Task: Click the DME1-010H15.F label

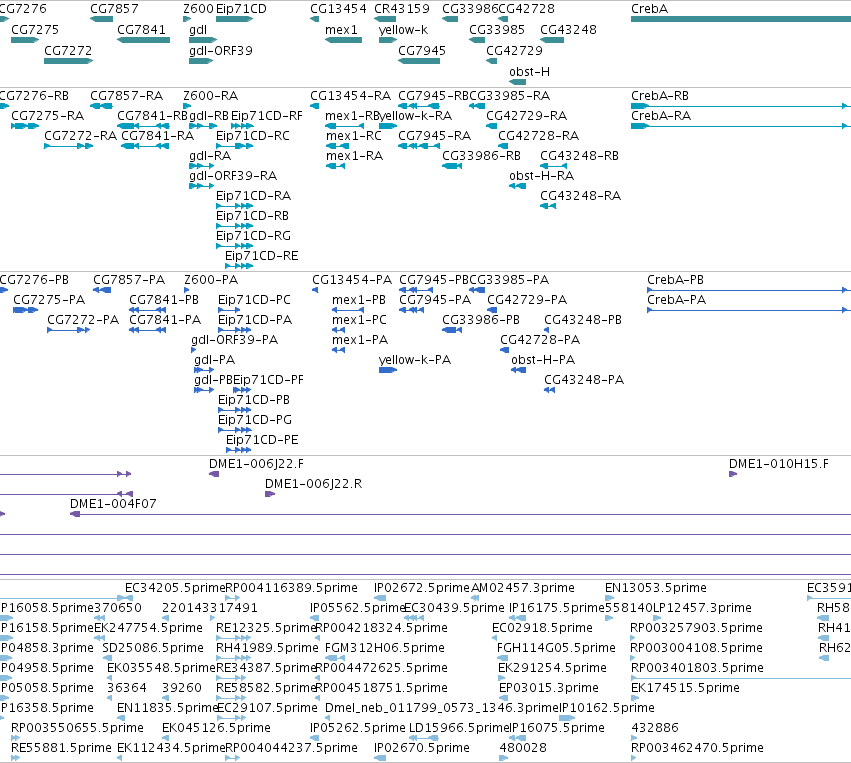Action: (778, 464)
